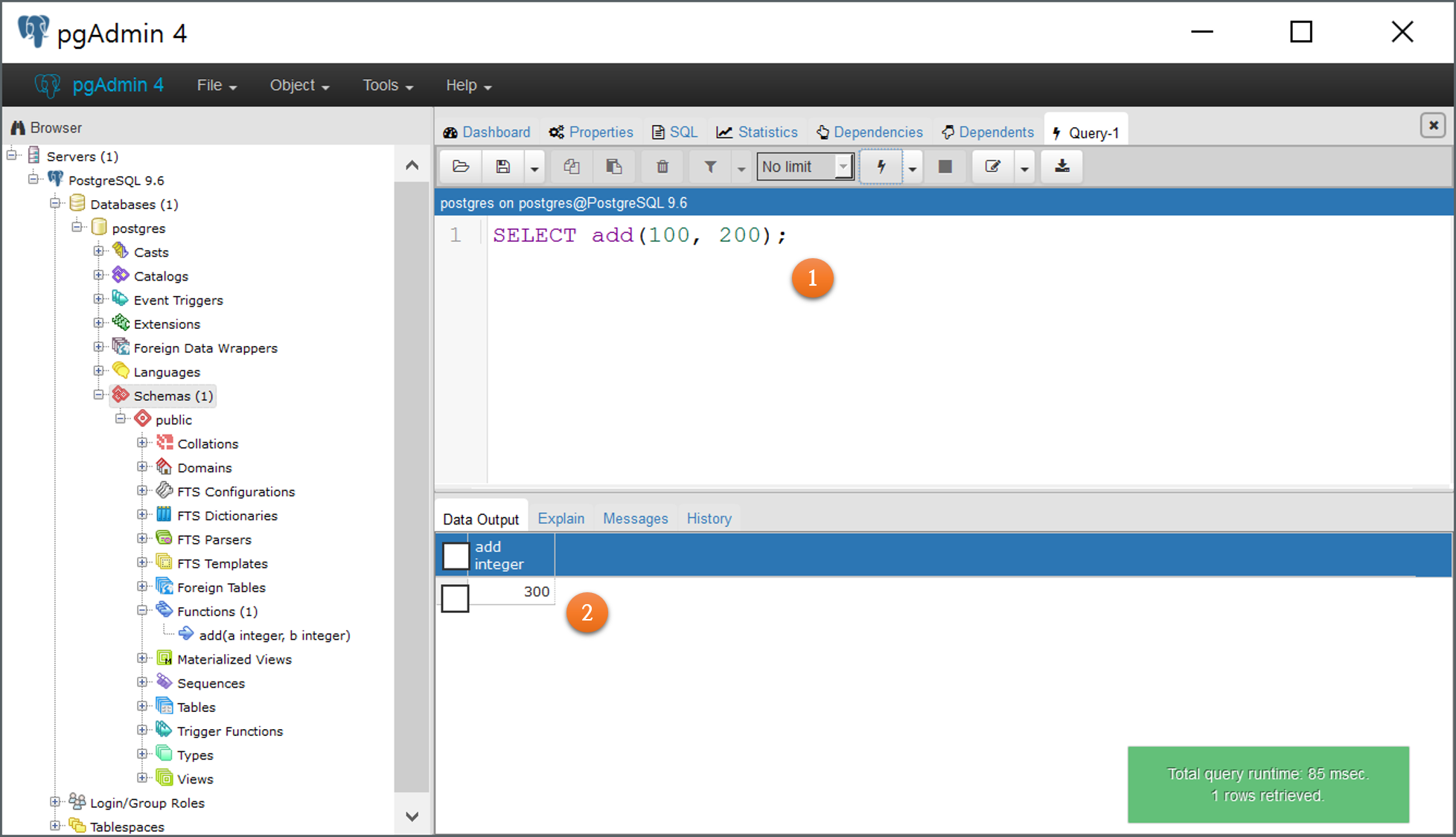Click the Filter funnel icon

711,167
